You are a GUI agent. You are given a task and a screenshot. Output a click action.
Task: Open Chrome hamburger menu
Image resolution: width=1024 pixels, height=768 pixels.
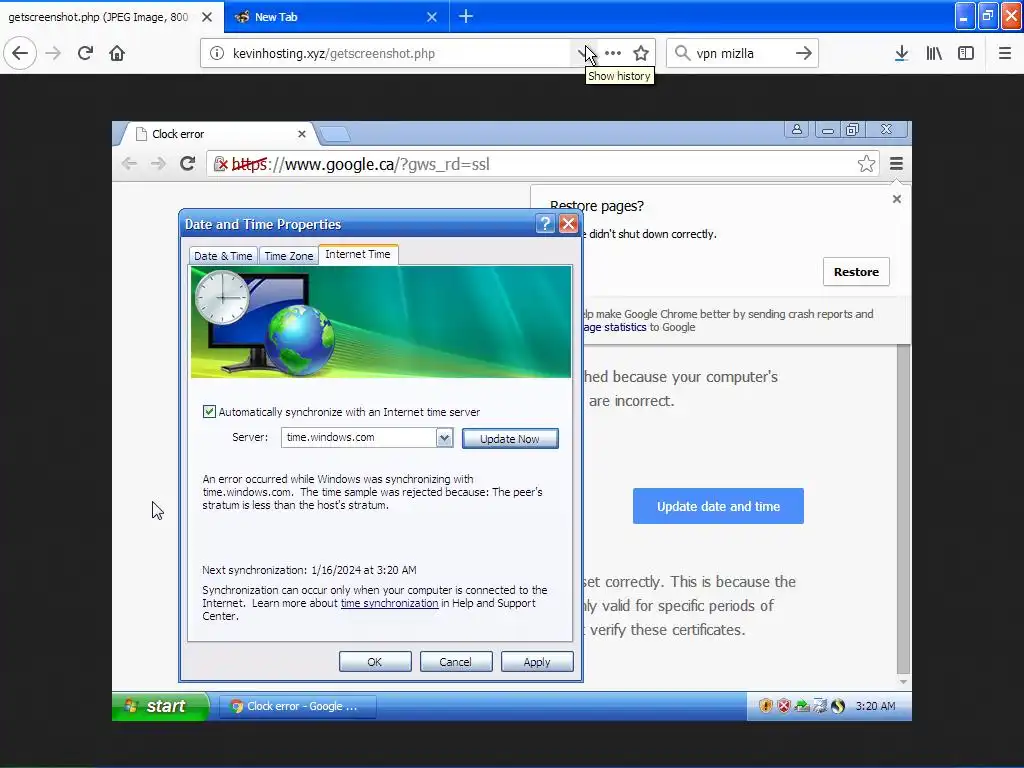[896, 163]
